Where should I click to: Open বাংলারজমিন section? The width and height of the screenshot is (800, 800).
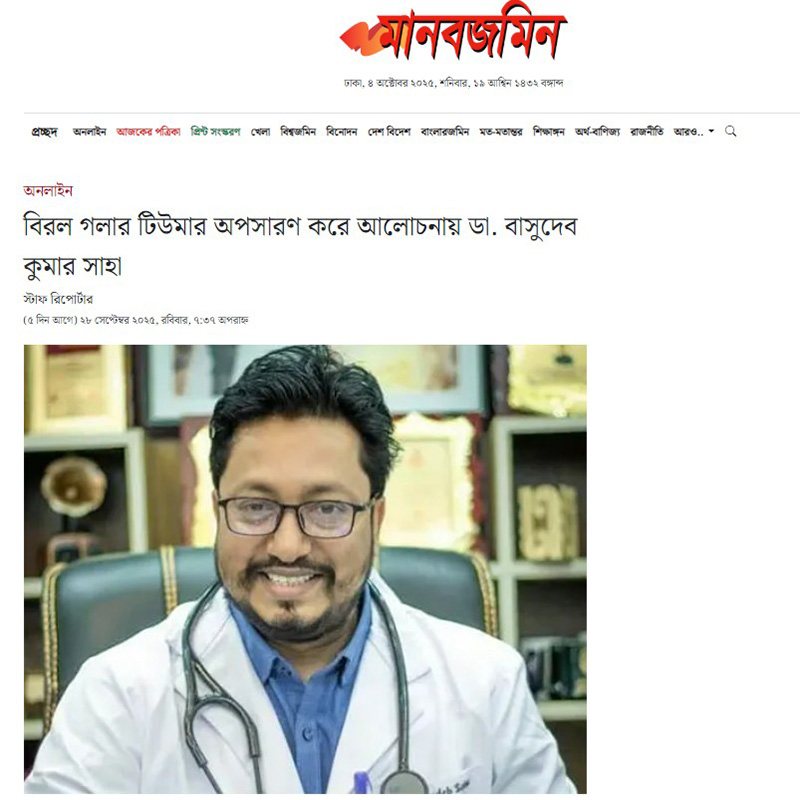[445, 132]
